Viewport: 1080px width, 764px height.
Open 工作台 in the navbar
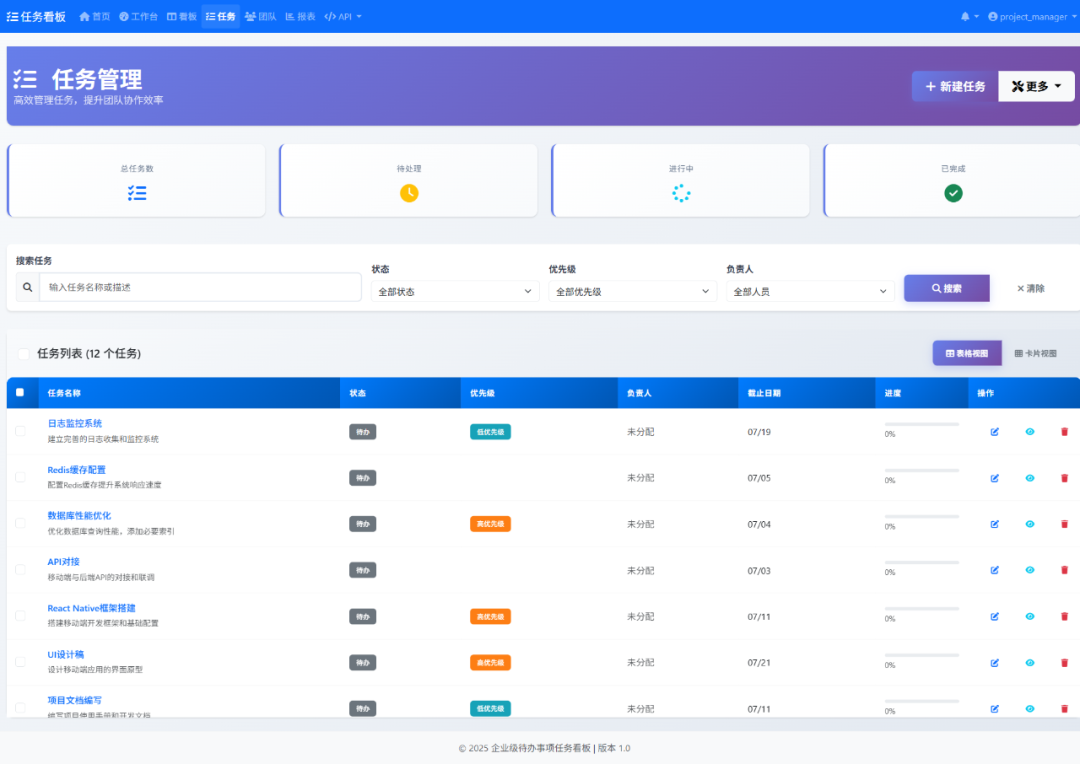point(138,17)
